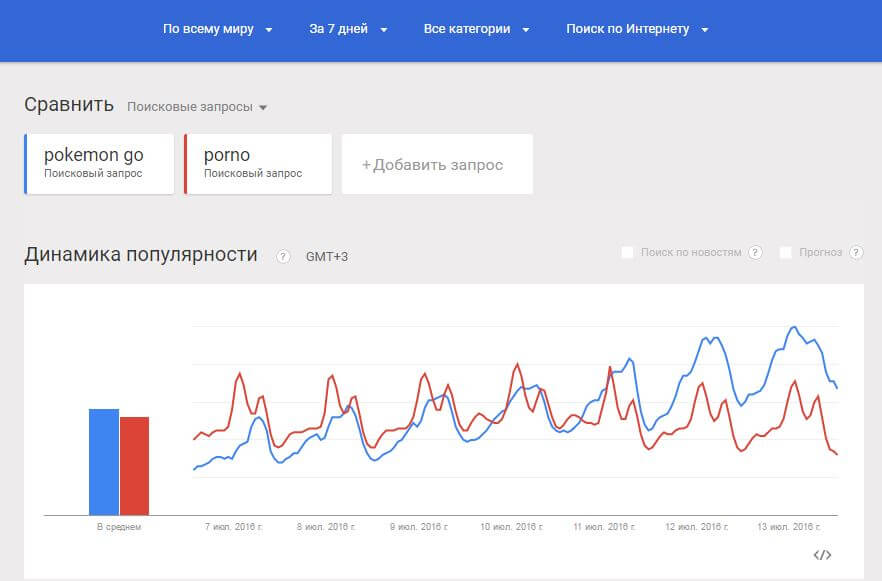Screen dimensions: 882x581
Task: Click the +Добавить запрос button
Action: [437, 165]
